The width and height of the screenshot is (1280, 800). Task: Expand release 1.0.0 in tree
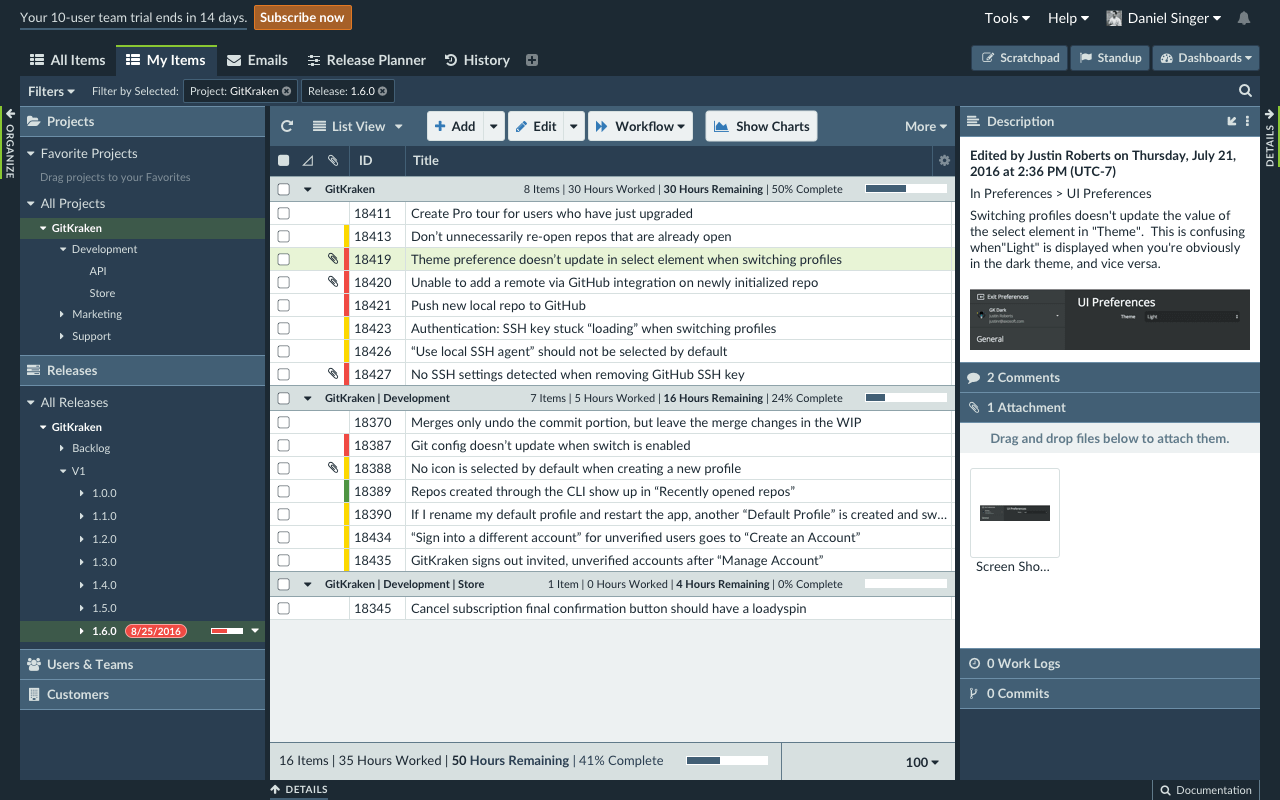pyautogui.click(x=82, y=493)
